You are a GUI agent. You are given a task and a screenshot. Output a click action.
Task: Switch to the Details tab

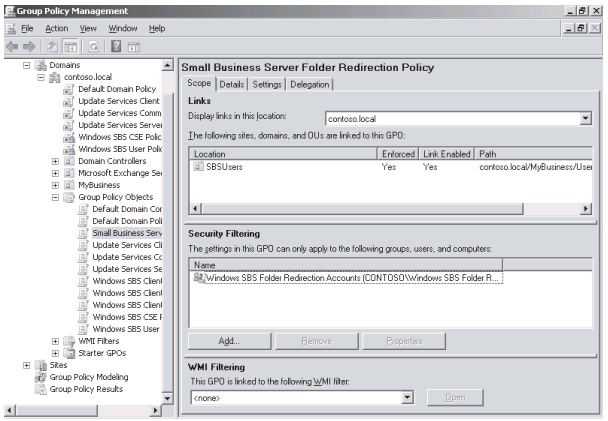(x=231, y=84)
